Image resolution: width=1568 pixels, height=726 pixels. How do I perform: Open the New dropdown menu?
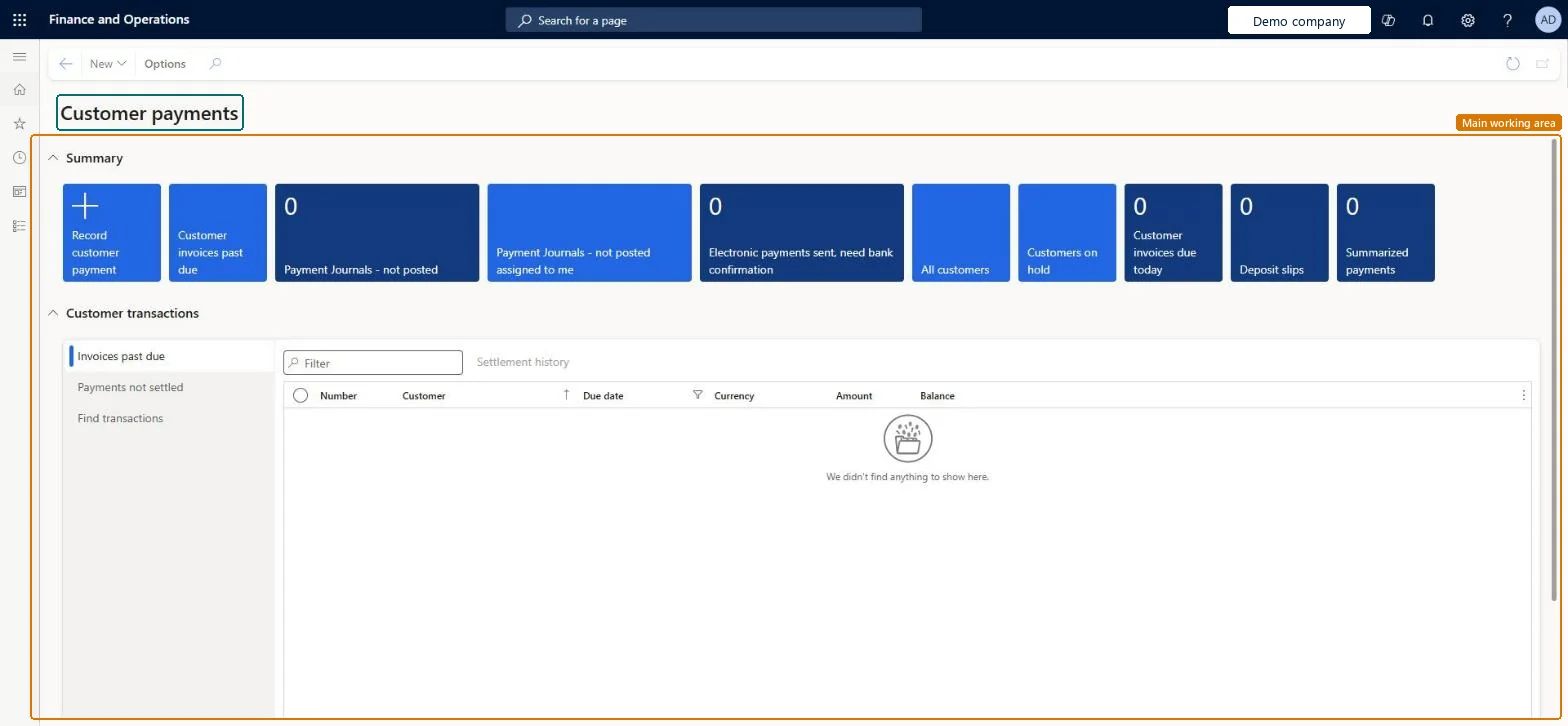[108, 64]
